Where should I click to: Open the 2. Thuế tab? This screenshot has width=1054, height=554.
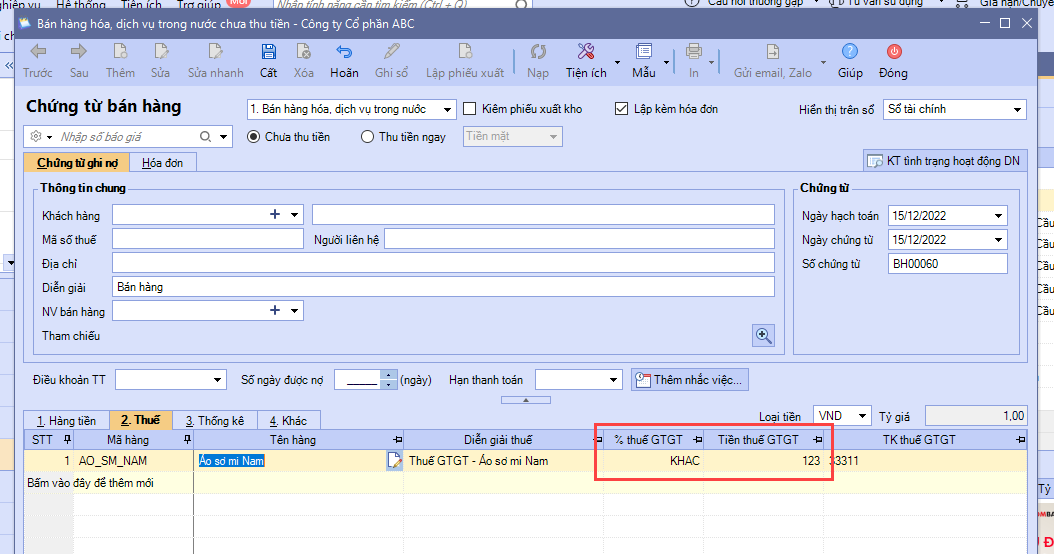(x=140, y=420)
